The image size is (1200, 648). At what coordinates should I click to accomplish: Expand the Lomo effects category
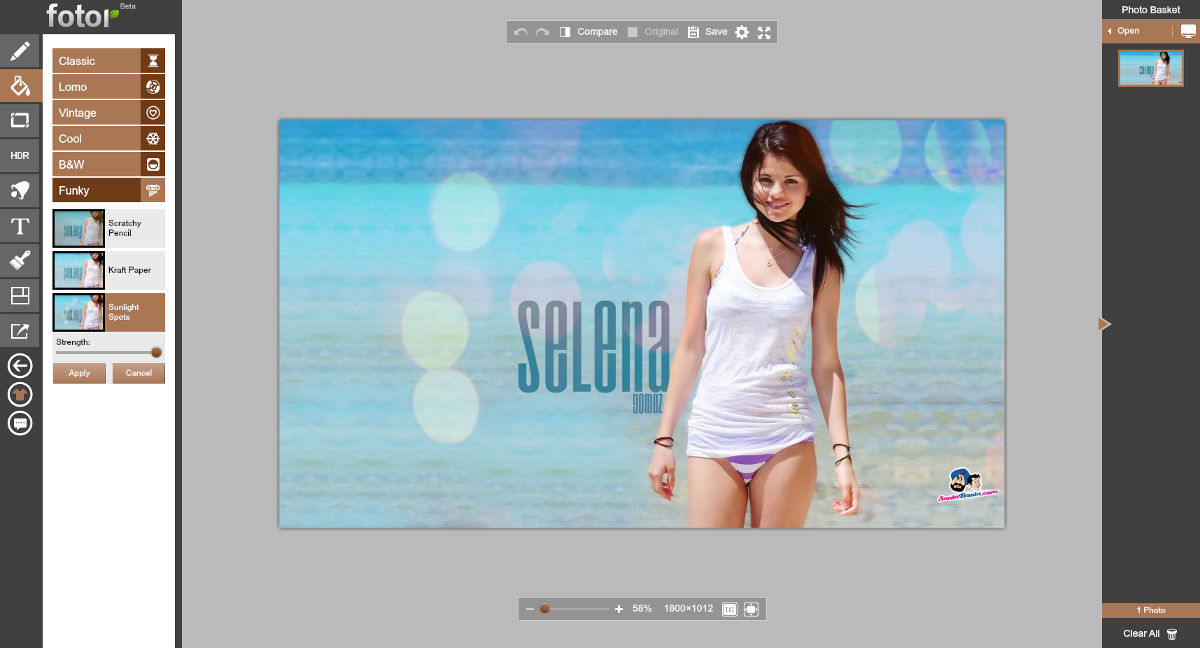109,87
